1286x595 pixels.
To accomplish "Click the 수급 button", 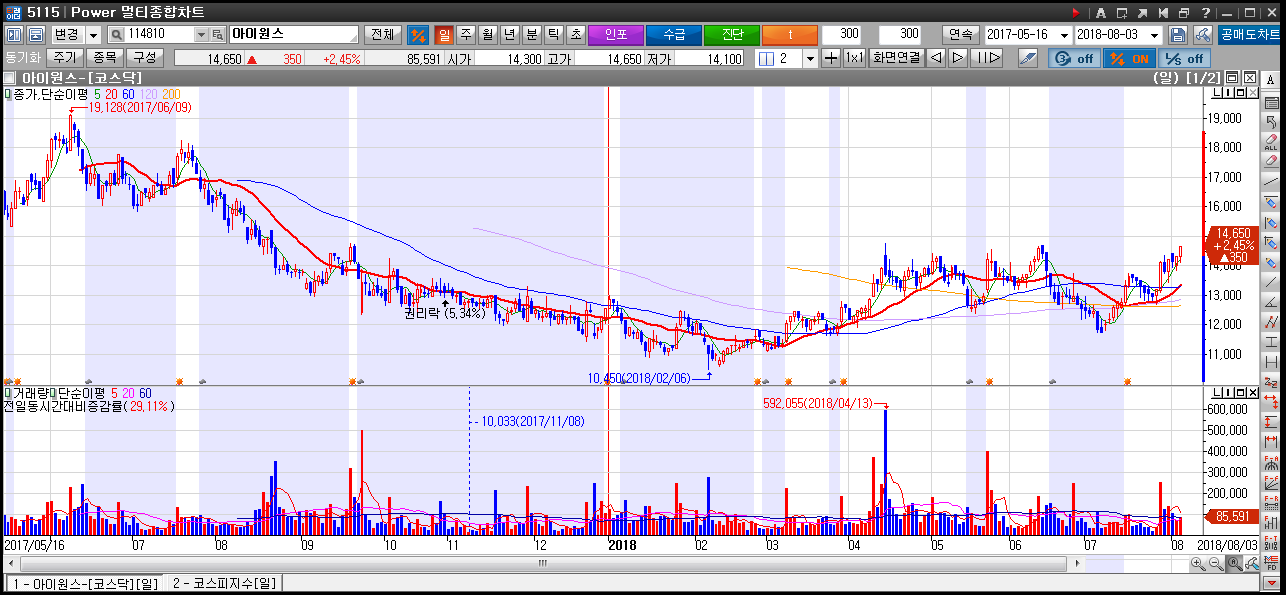I will 674,34.
